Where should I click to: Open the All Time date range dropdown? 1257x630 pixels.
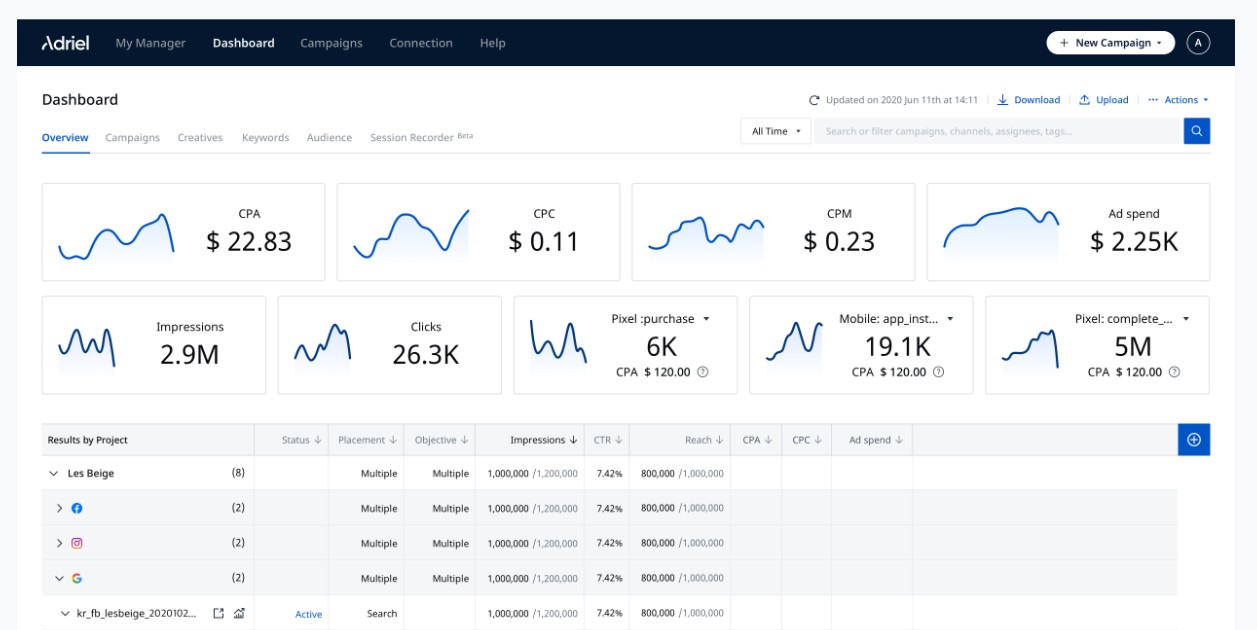point(776,131)
